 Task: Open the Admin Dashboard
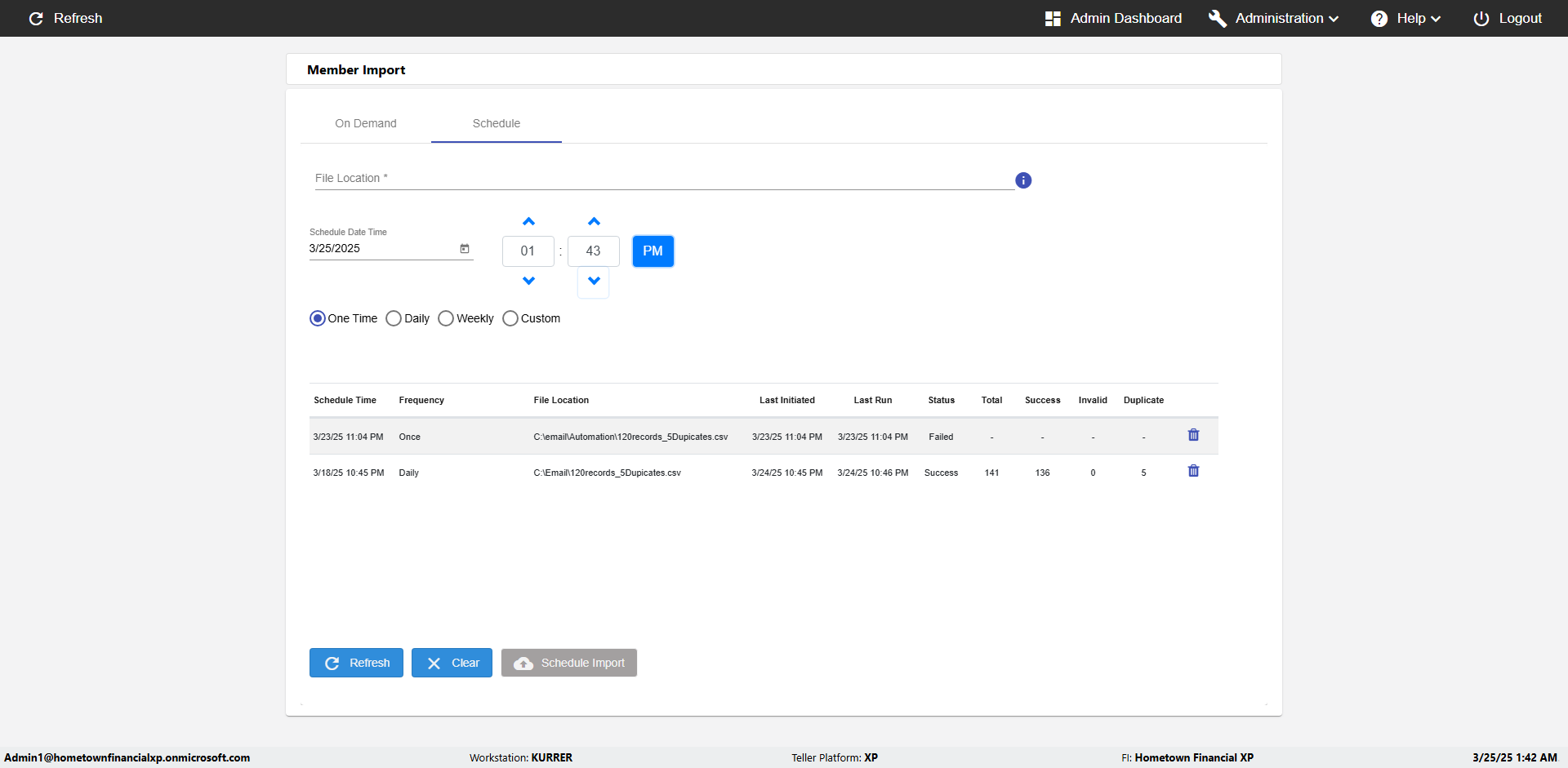coord(1113,18)
